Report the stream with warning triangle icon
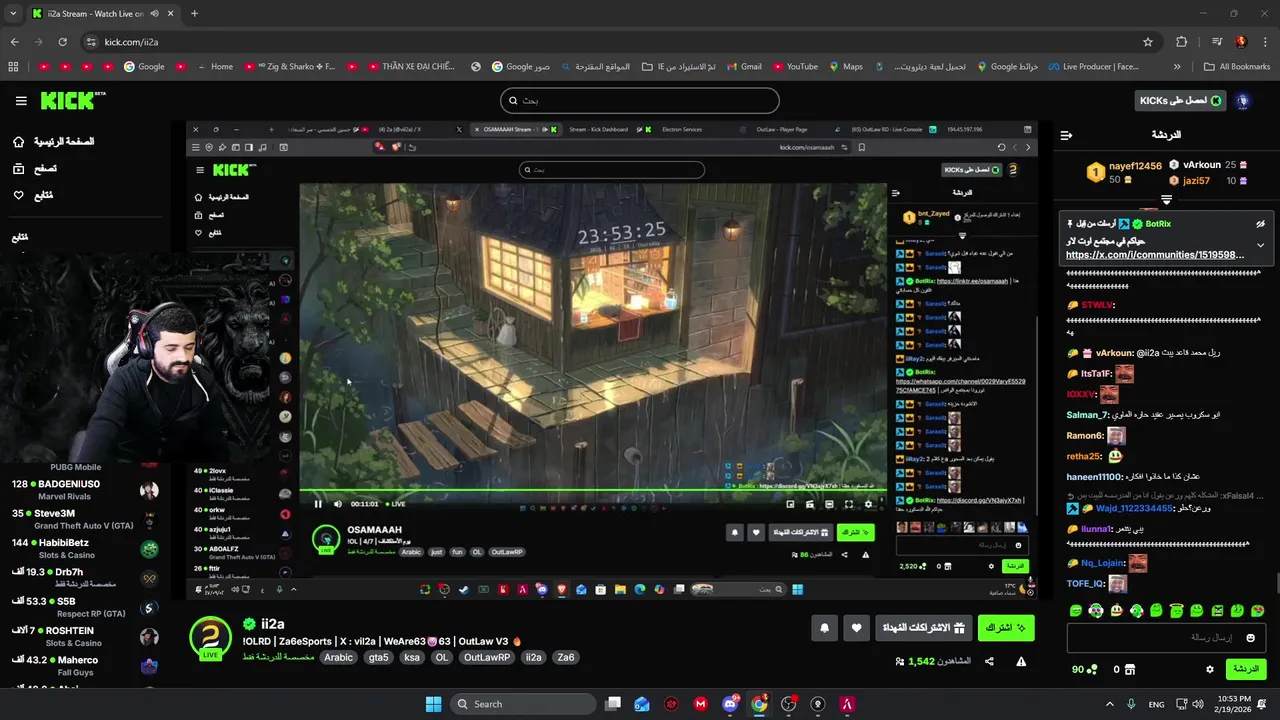 tap(1021, 661)
